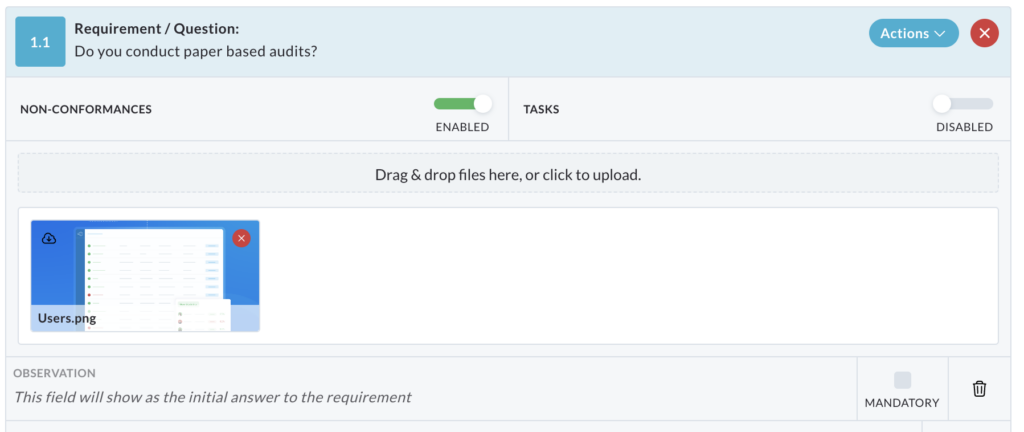Click the TASKS section label
This screenshot has height=432, width=1024.
coord(541,110)
